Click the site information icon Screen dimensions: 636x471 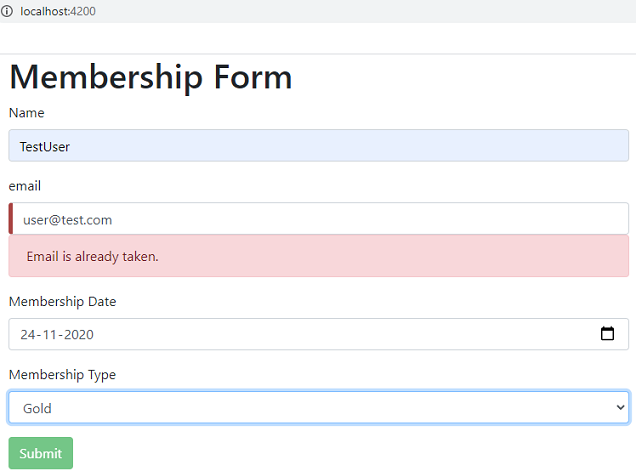(x=7, y=10)
